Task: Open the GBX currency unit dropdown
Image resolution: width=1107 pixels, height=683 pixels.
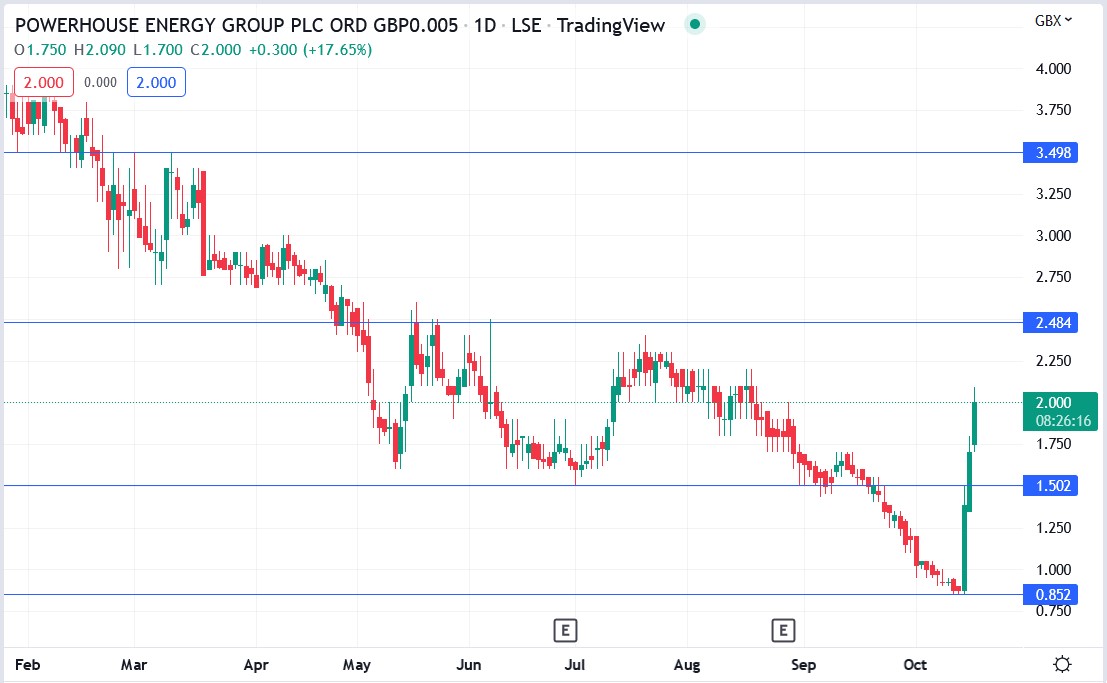Action: click(x=1051, y=20)
